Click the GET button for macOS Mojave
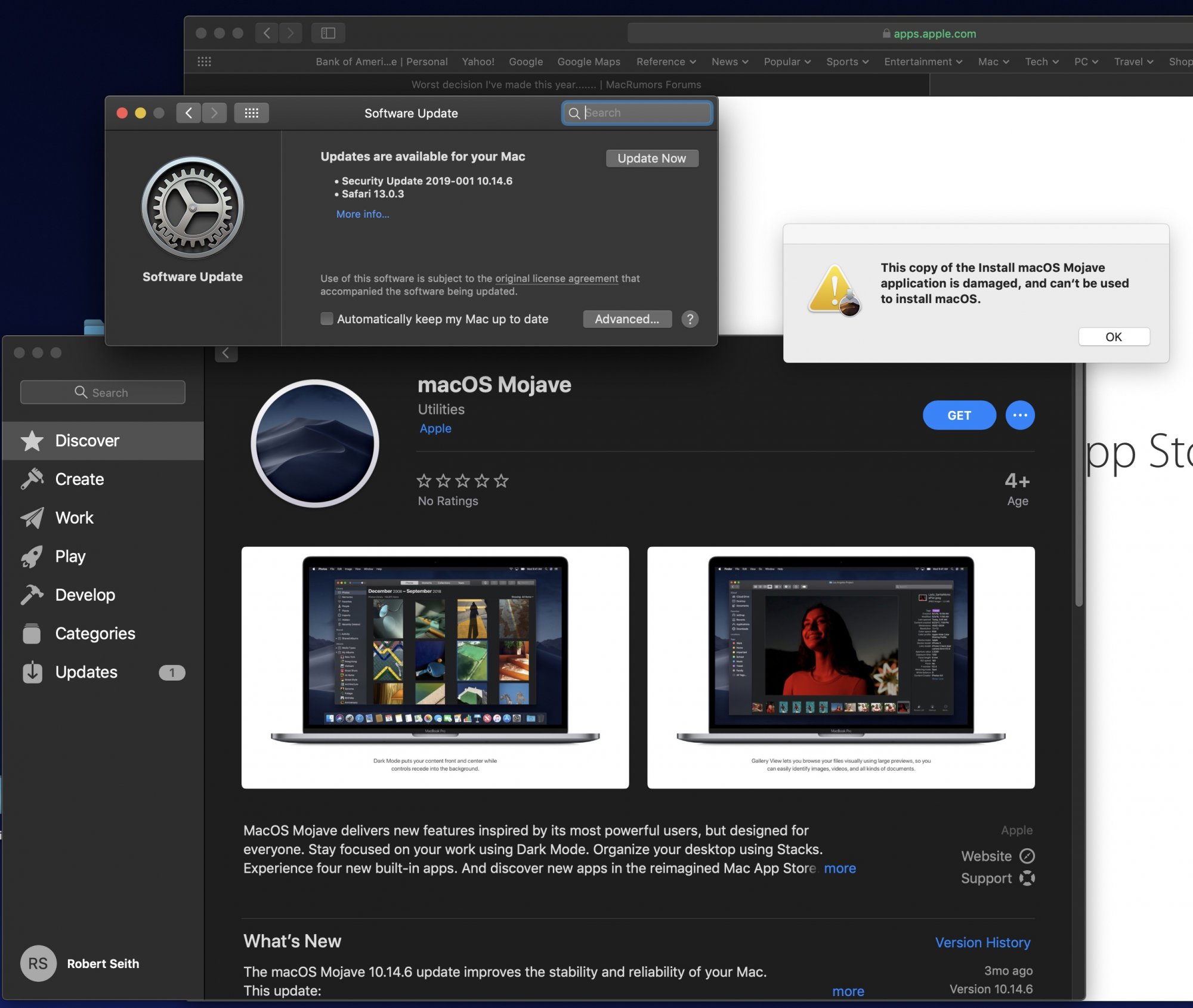 tap(959, 415)
